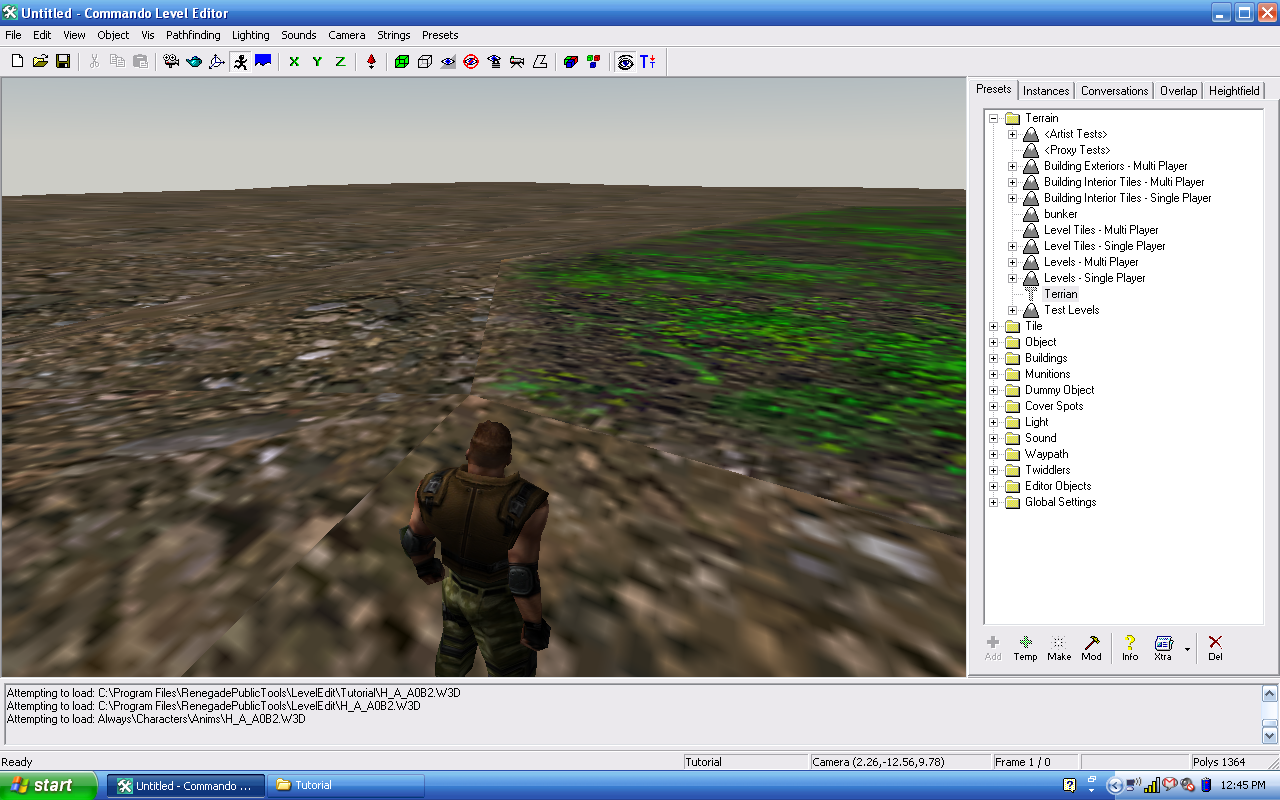This screenshot has width=1280, height=800.
Task: Click the Del red X button
Action: pos(1215,648)
